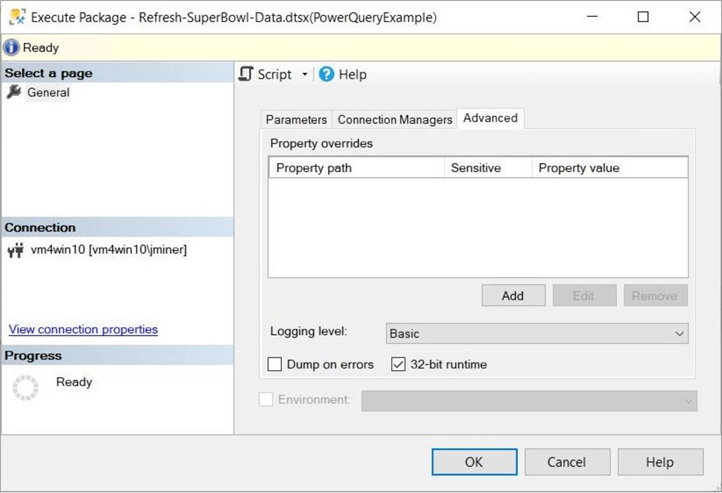
Task: Toggle the Environment checkbox
Action: pyautogui.click(x=266, y=400)
